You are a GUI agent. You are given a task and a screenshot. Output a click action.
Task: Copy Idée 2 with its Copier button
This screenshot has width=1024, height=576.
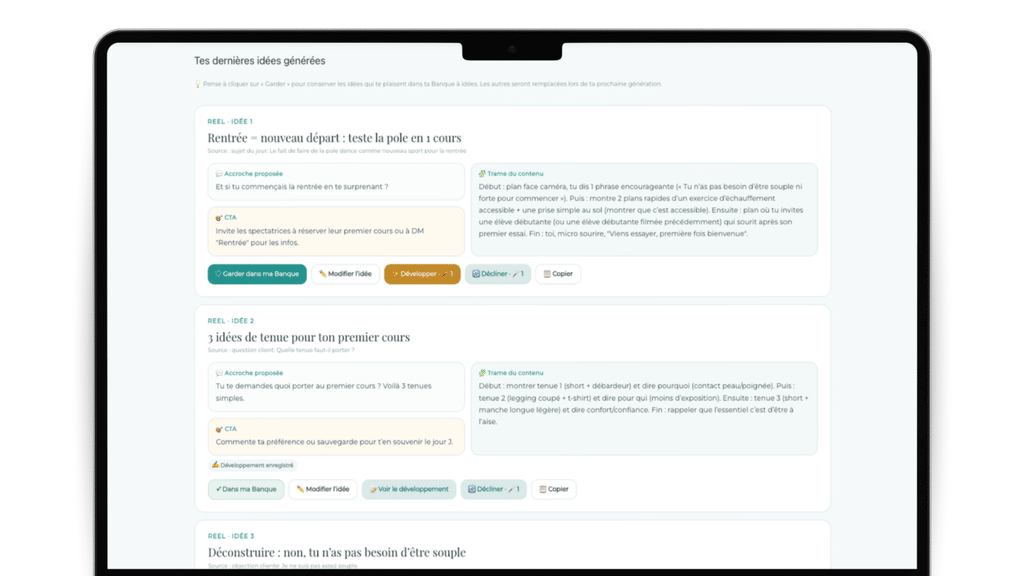554,489
